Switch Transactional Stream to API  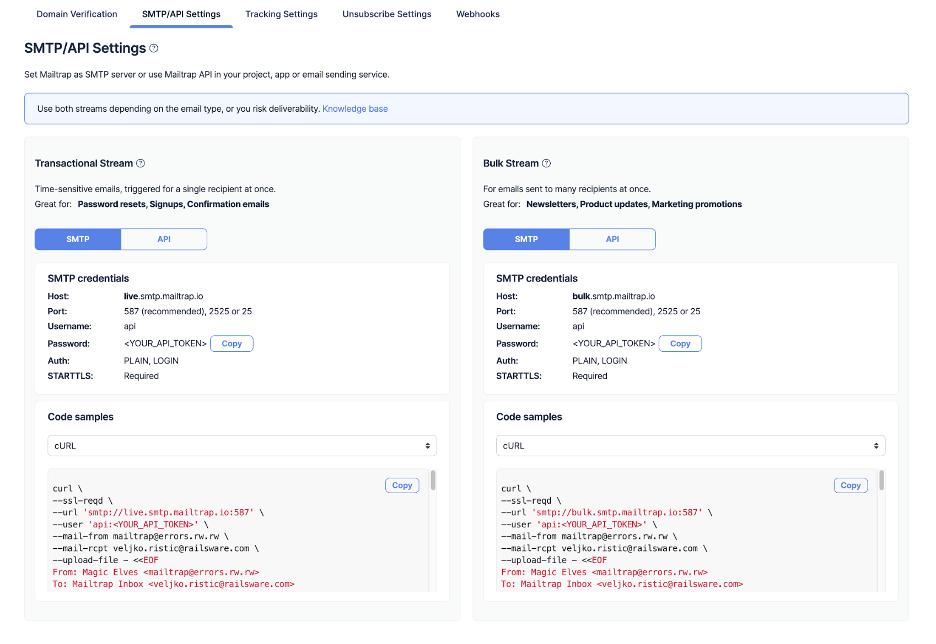pos(164,239)
